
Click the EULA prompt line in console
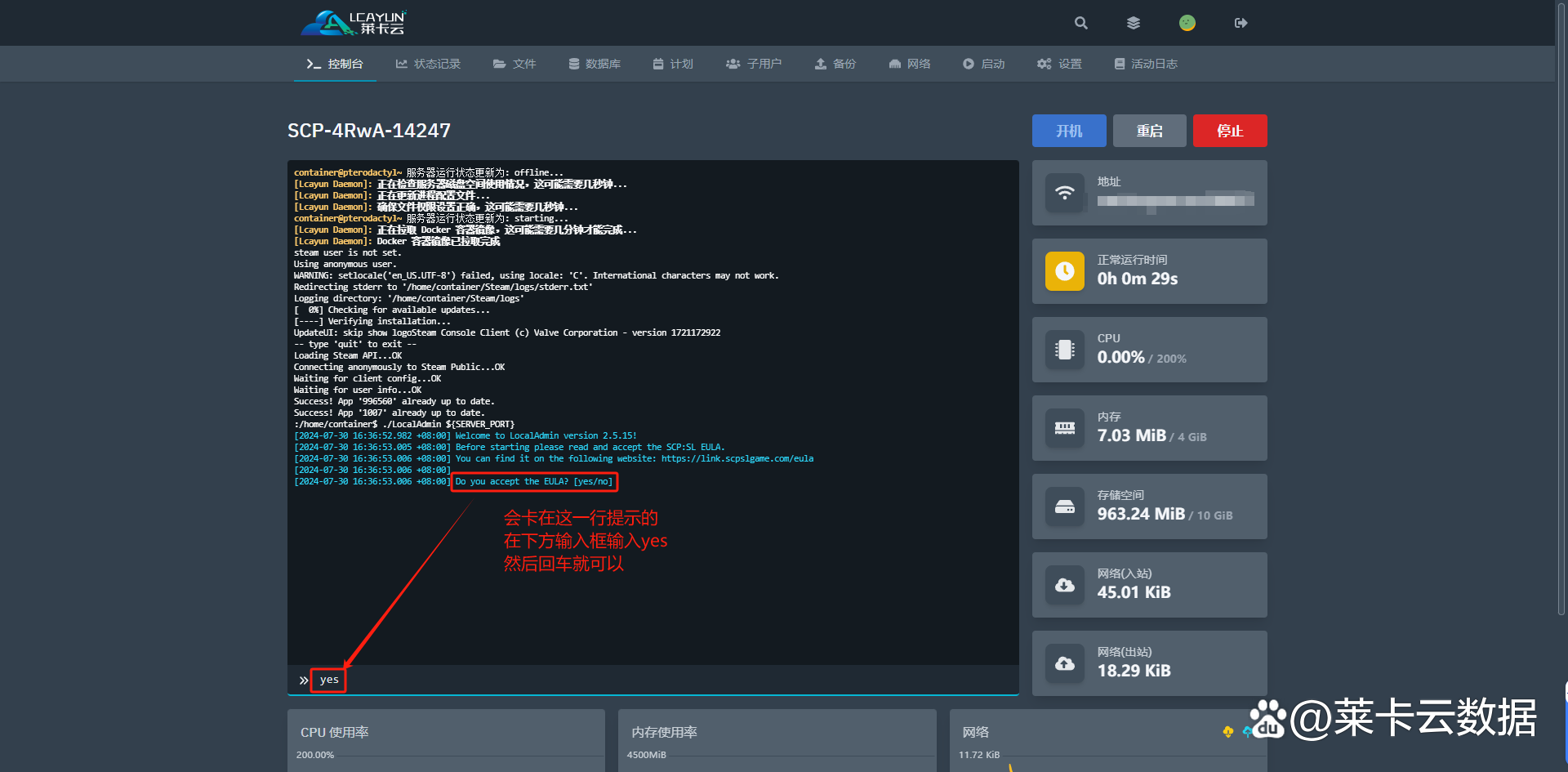coord(534,482)
